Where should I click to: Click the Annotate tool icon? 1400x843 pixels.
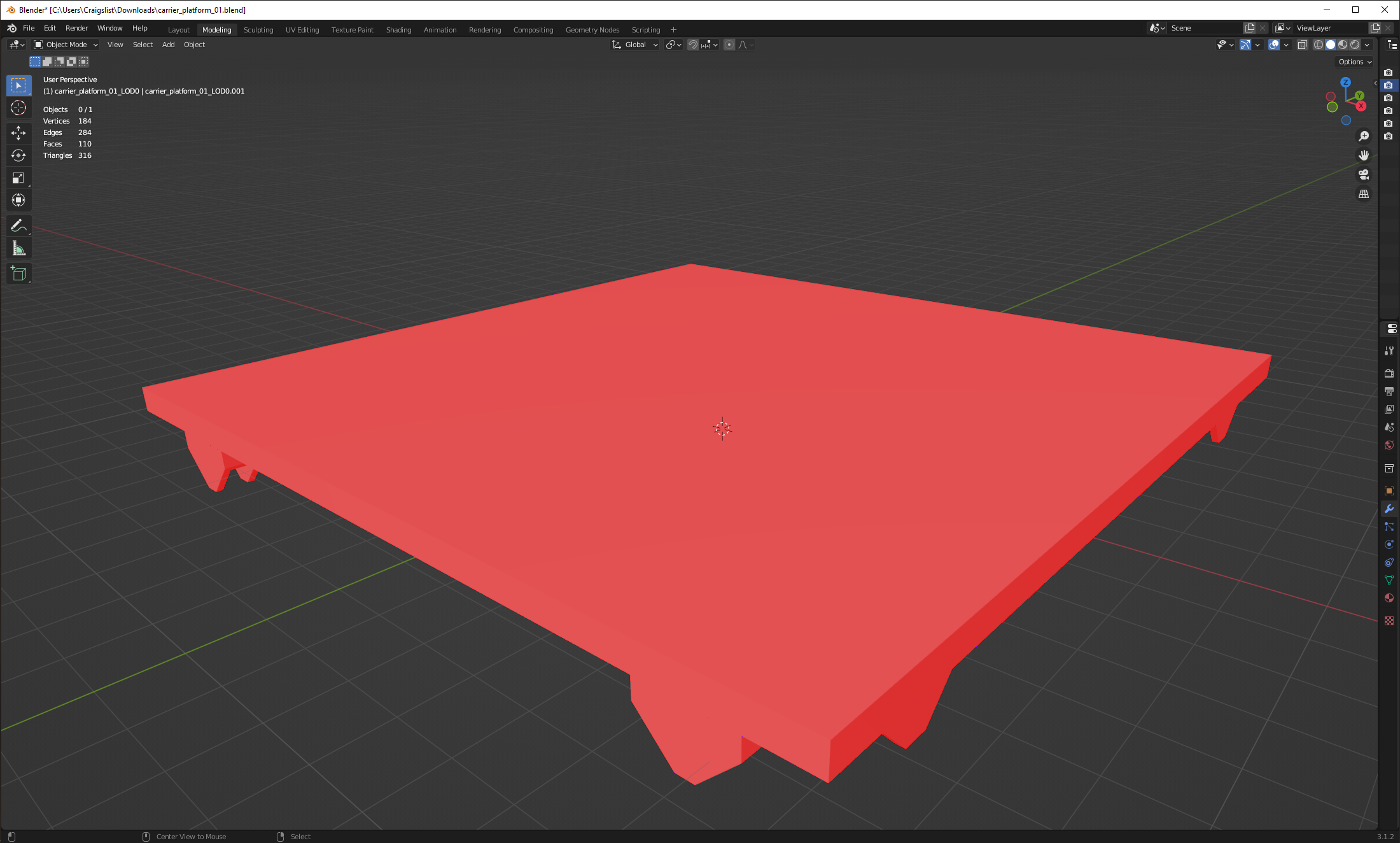(19, 225)
